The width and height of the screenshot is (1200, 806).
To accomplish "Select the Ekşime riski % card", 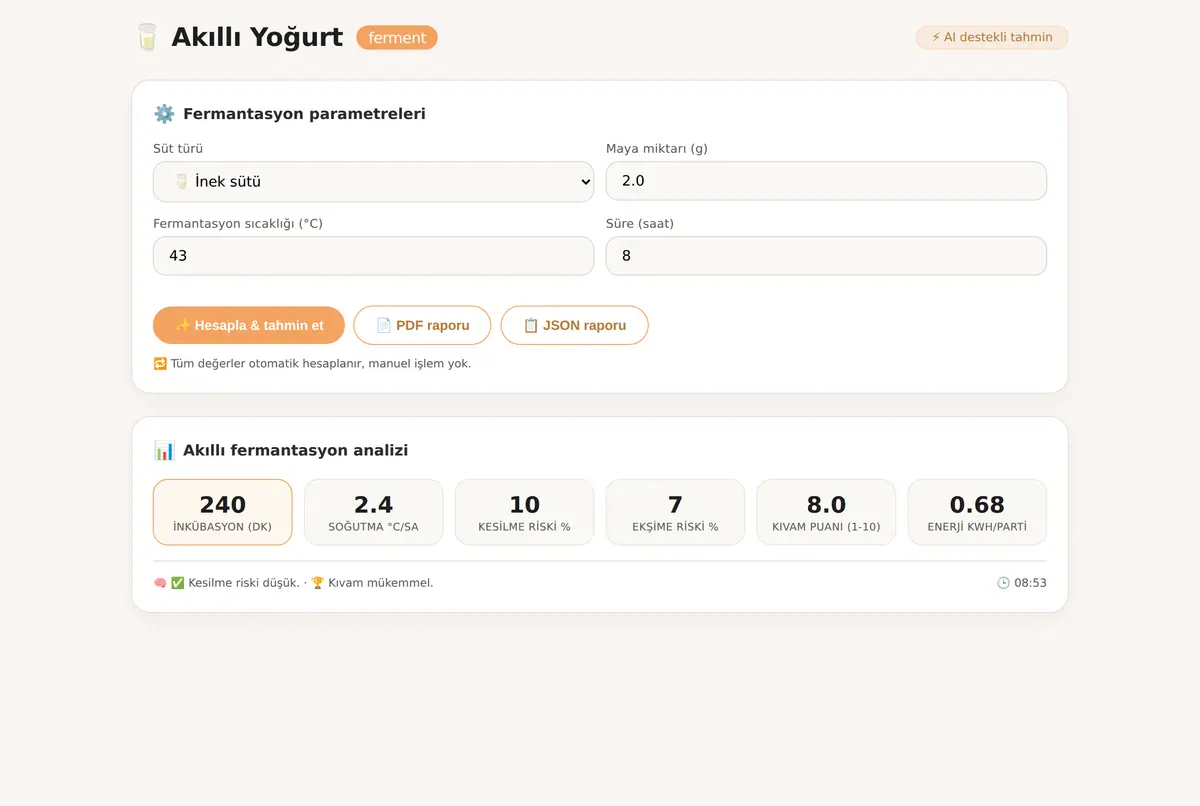I will point(675,513).
